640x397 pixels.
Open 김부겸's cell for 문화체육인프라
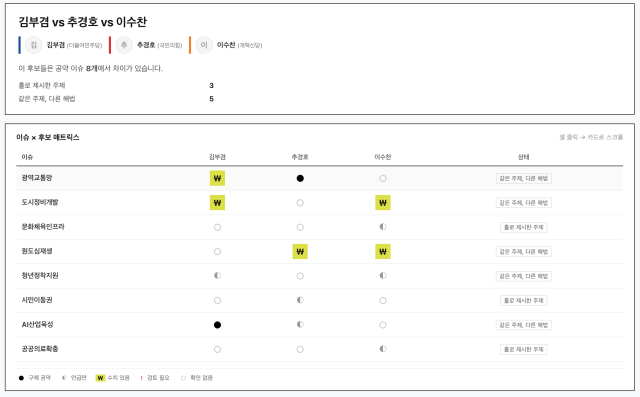[217, 227]
